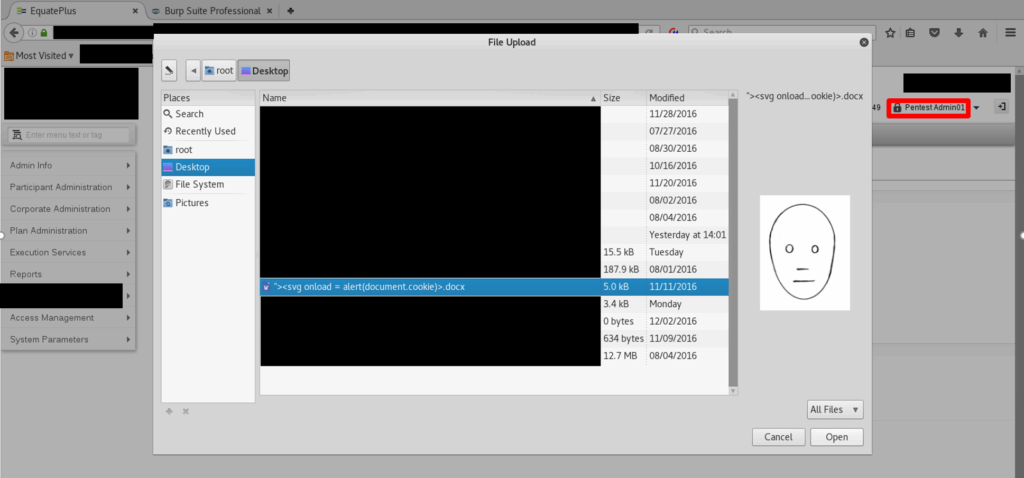The width and height of the screenshot is (1024, 478).
Task: Expand the Access Management submenu
Action: point(70,318)
